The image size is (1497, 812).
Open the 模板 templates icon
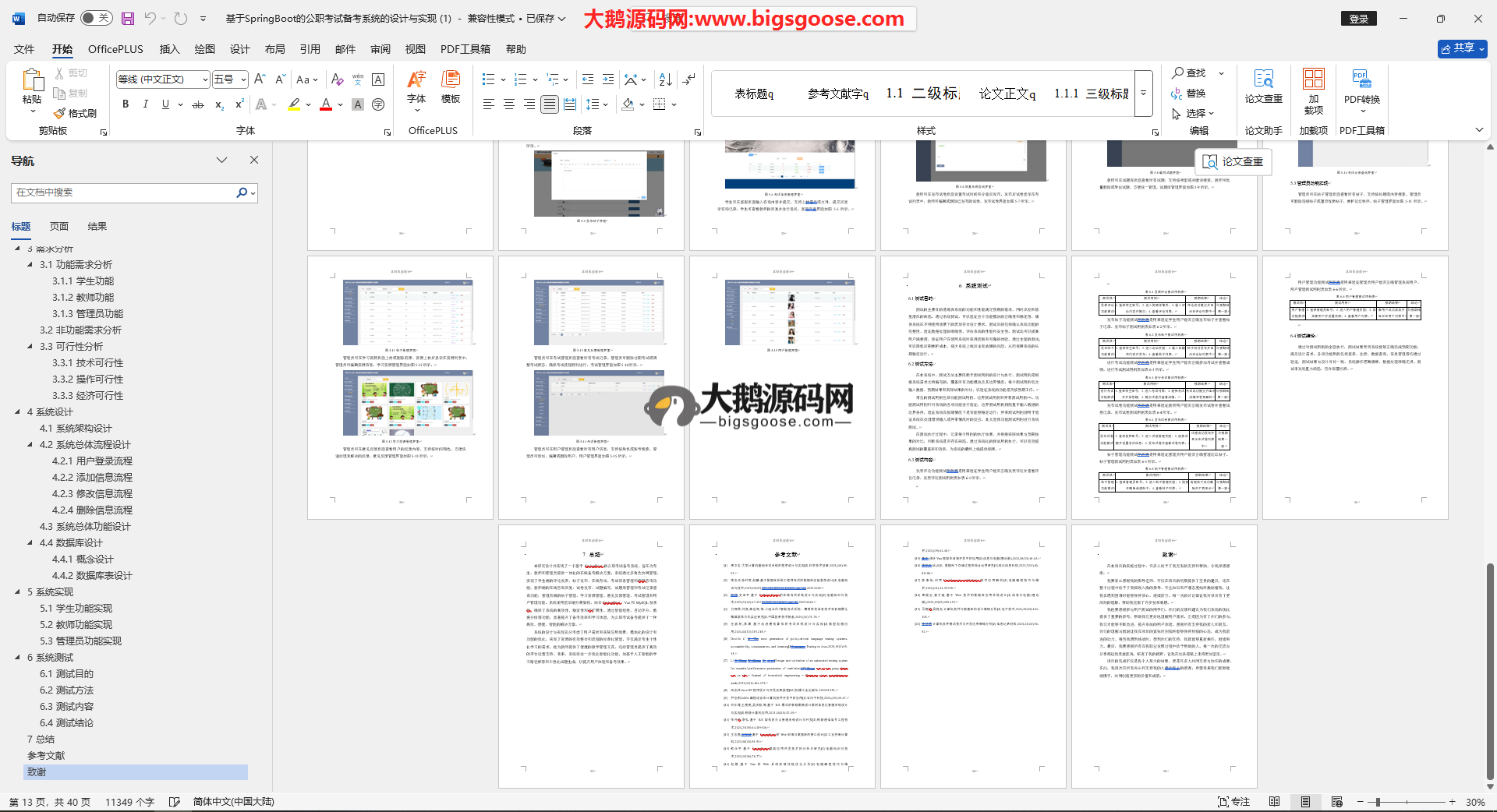point(451,86)
